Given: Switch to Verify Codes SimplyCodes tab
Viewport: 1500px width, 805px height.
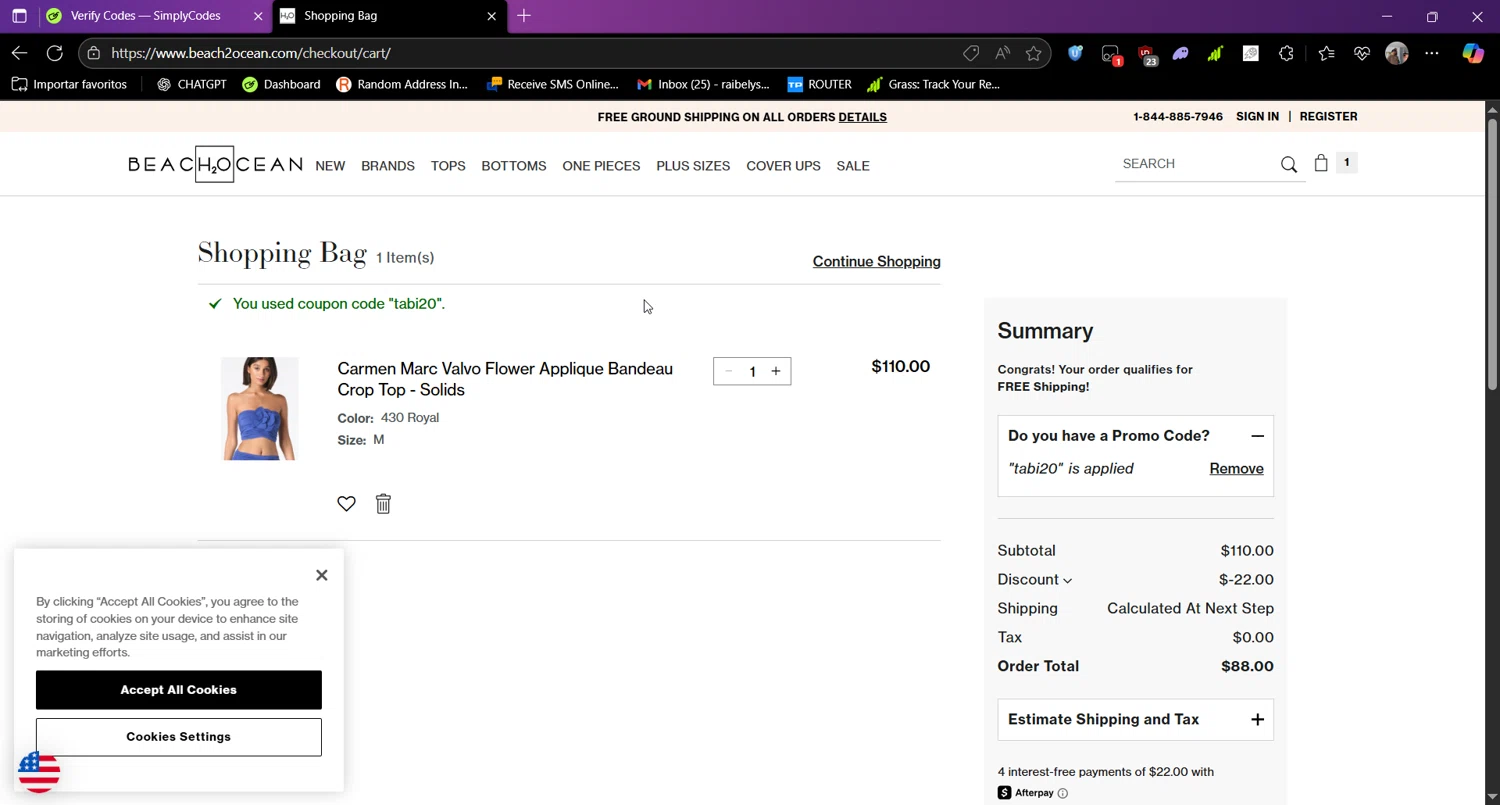Looking at the screenshot, I should pos(145,16).
